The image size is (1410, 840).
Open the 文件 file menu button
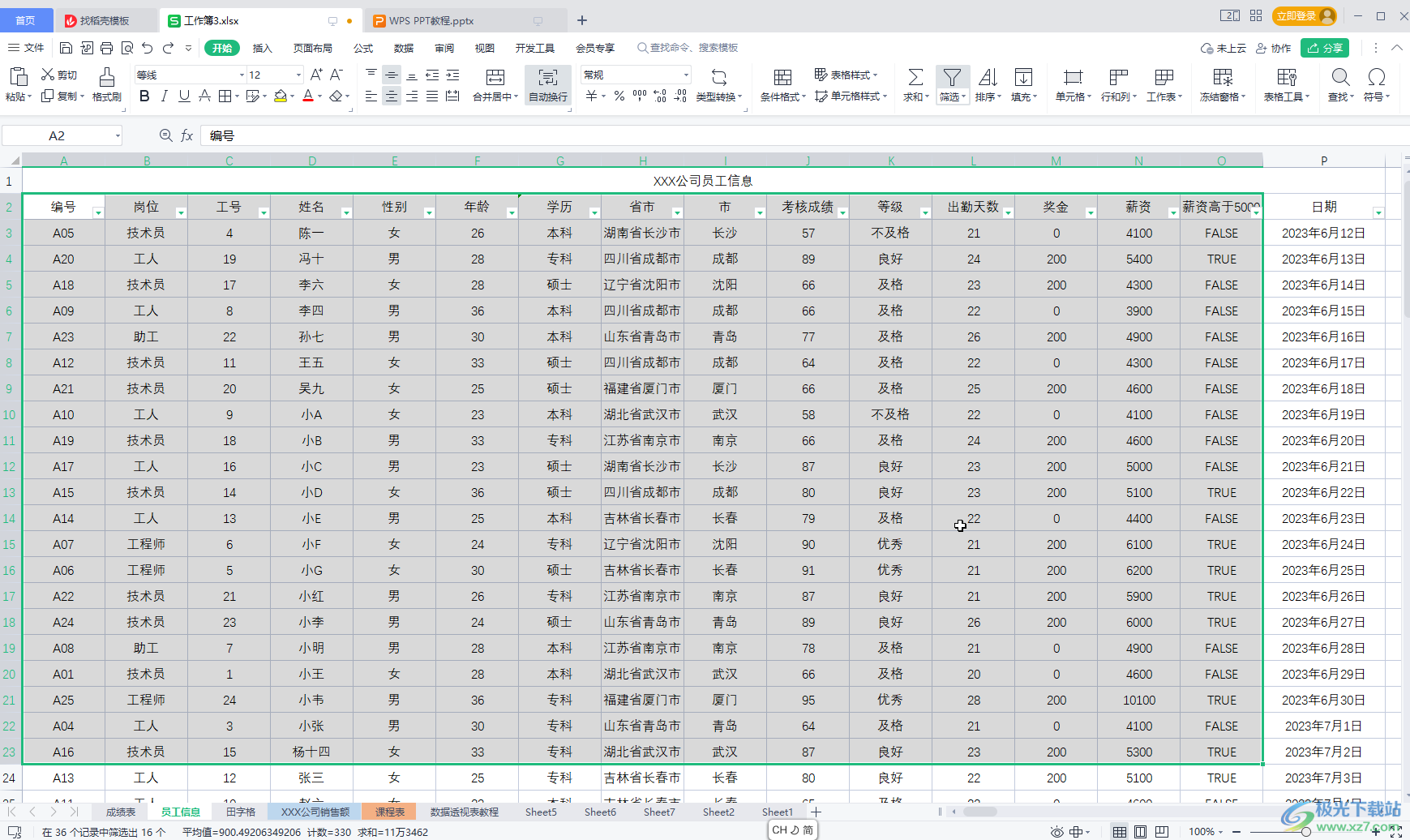(26, 48)
